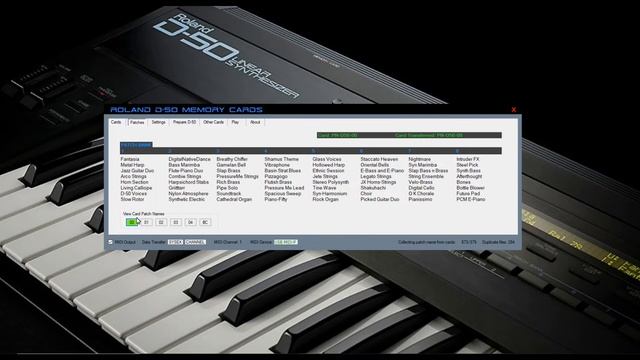Select the Shakuhachi patch
This screenshot has width=640, height=360.
pos(373,188)
